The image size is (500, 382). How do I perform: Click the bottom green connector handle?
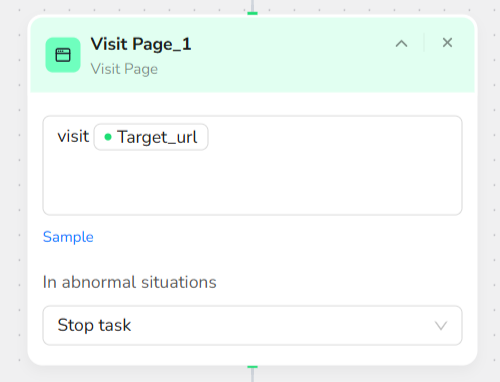252,367
